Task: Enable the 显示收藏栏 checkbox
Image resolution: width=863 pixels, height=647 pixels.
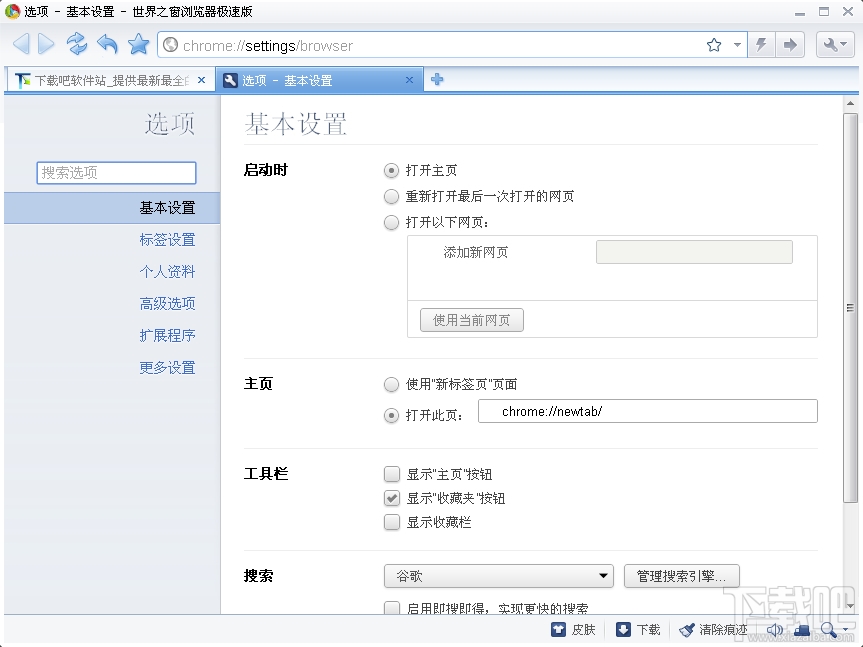Action: click(392, 522)
